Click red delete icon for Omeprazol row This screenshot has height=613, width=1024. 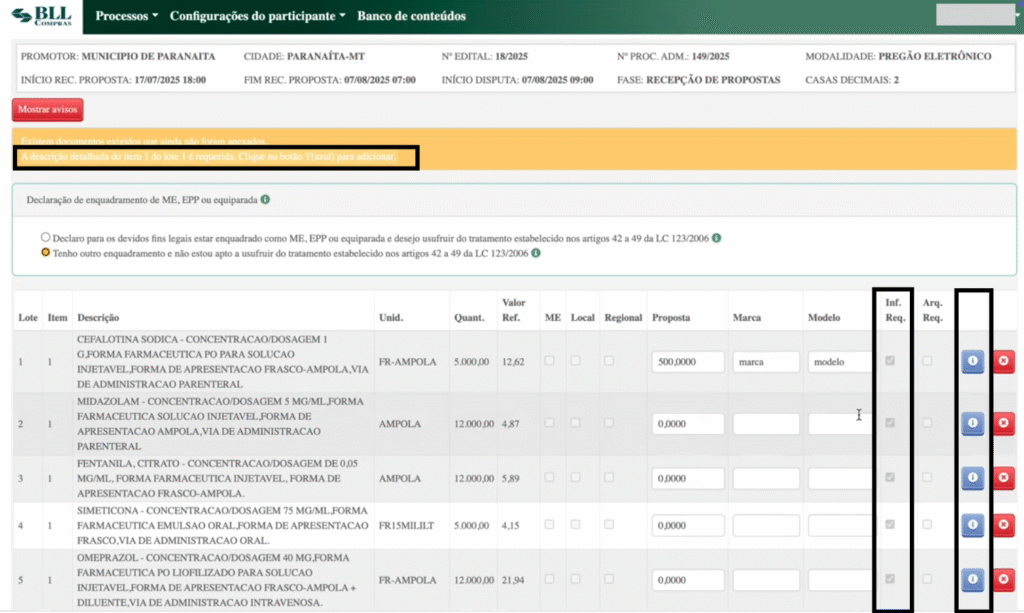(x=1003, y=579)
